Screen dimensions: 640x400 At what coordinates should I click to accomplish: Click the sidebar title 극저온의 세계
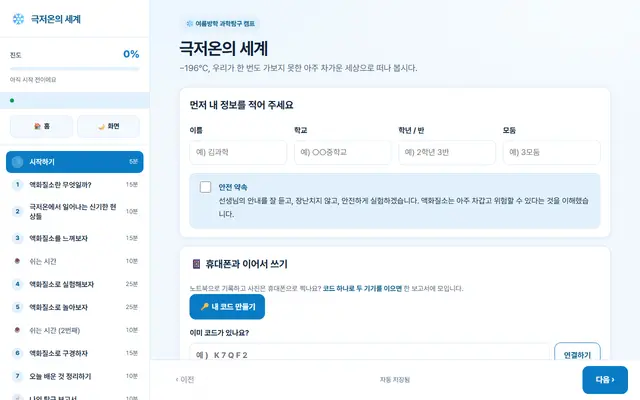coord(56,19)
